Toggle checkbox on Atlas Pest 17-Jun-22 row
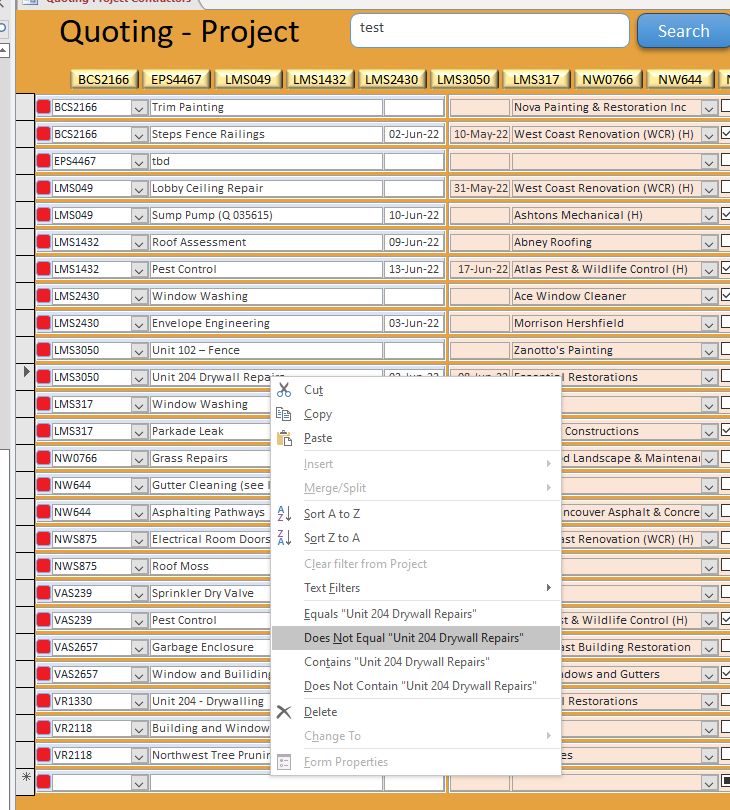730x810 pixels. [x=725, y=268]
